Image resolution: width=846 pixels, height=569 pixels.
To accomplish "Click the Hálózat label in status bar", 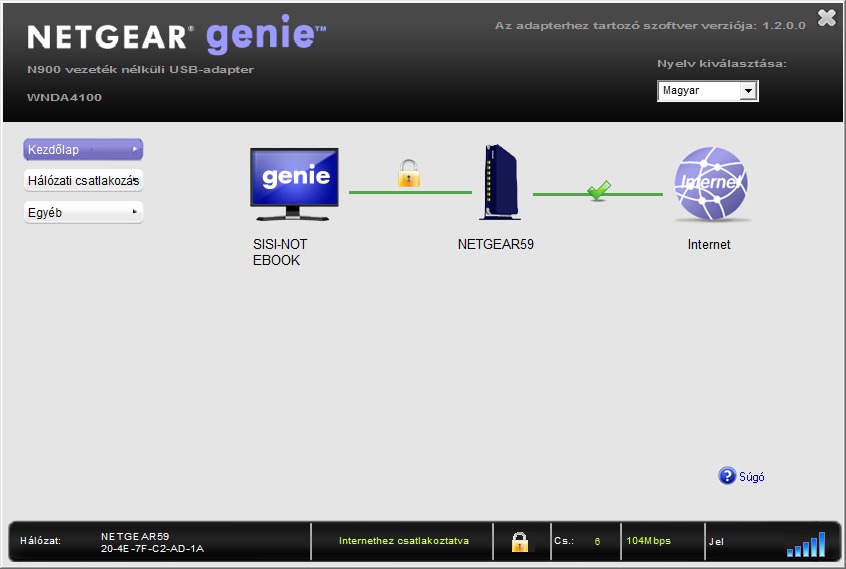I will click(x=40, y=541).
